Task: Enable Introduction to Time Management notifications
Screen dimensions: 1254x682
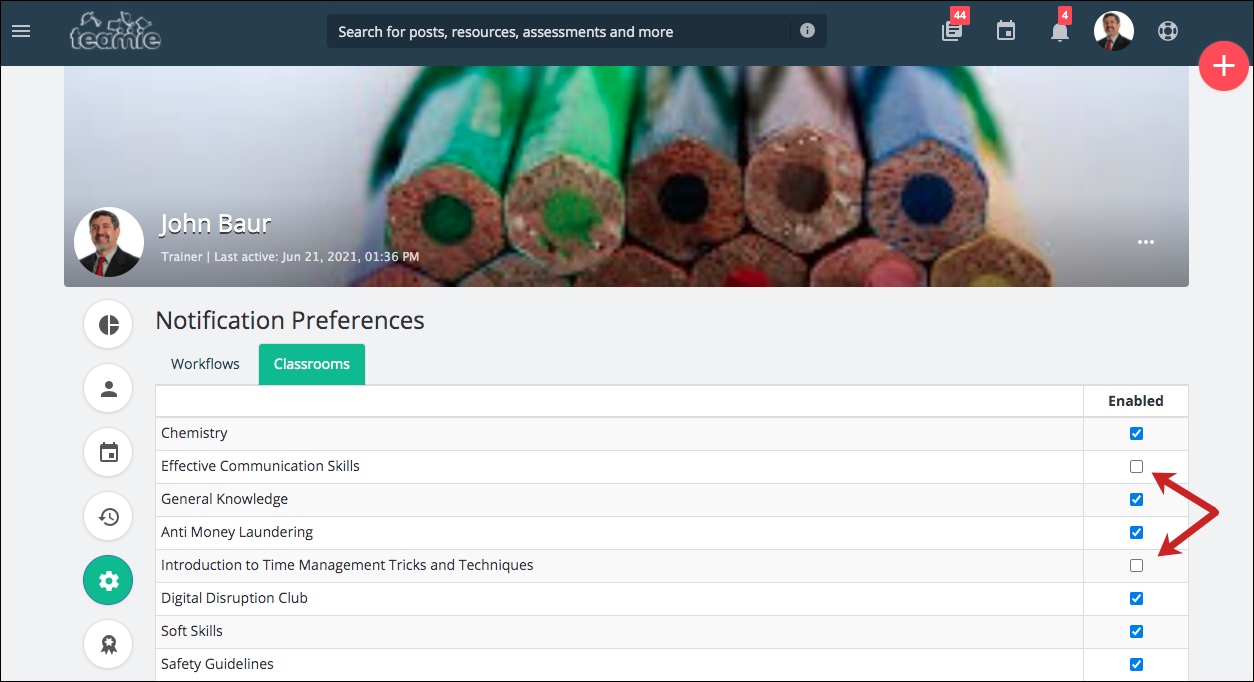Action: coord(1136,565)
